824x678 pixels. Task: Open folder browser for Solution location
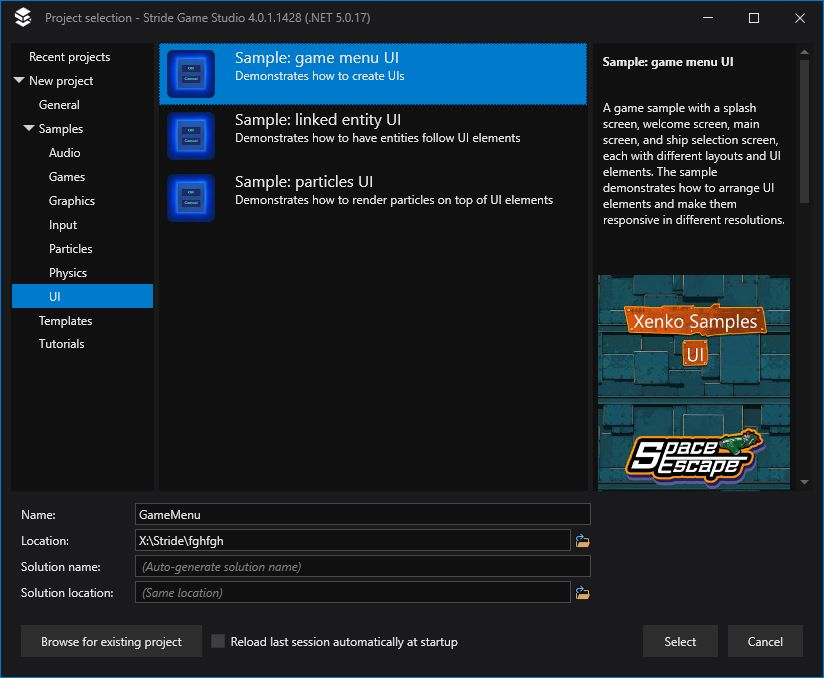(x=582, y=593)
